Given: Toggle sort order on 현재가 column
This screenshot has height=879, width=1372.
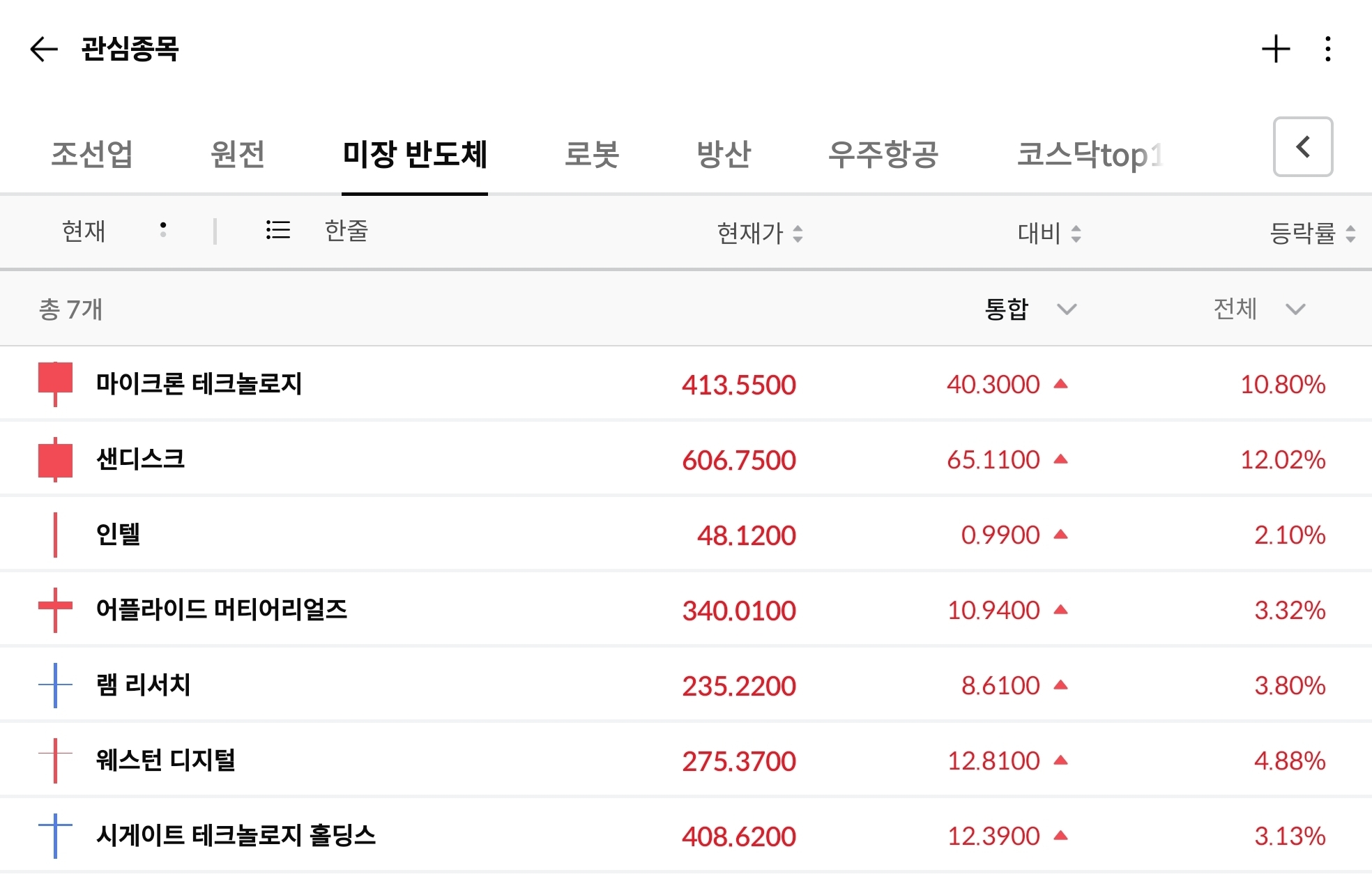Looking at the screenshot, I should pyautogui.click(x=759, y=233).
